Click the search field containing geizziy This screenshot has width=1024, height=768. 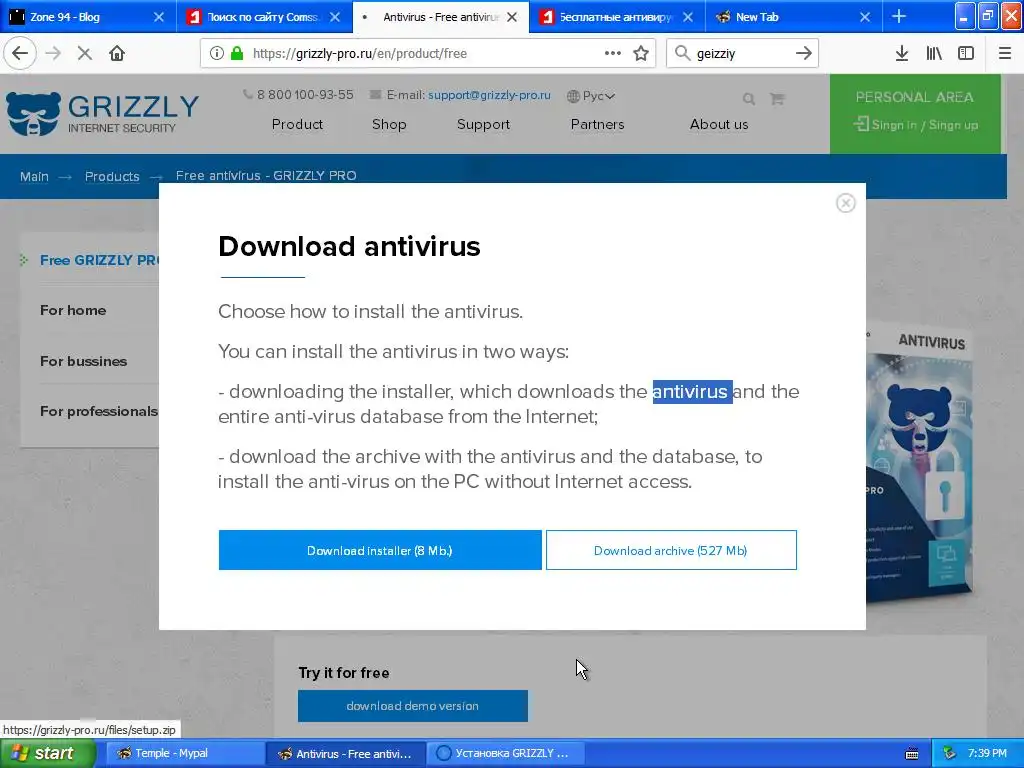[741, 53]
